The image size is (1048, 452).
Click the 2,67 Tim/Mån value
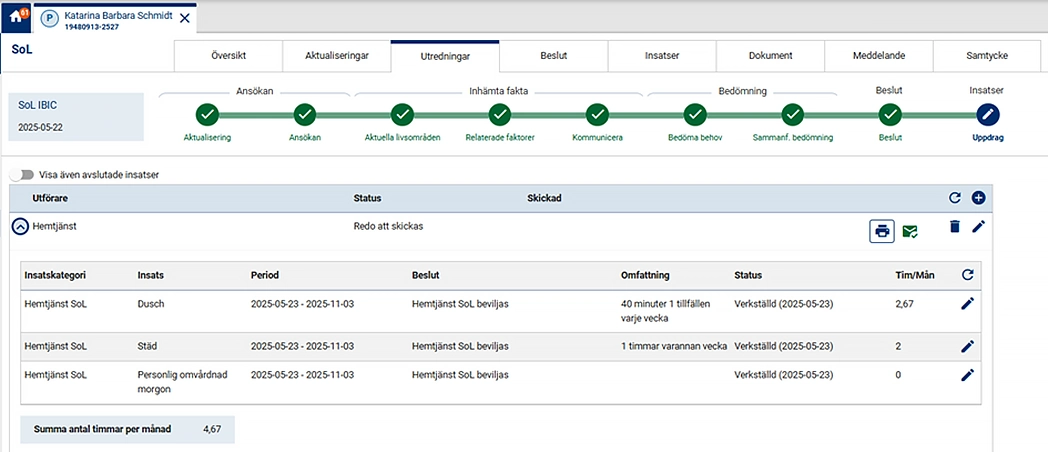[904, 304]
